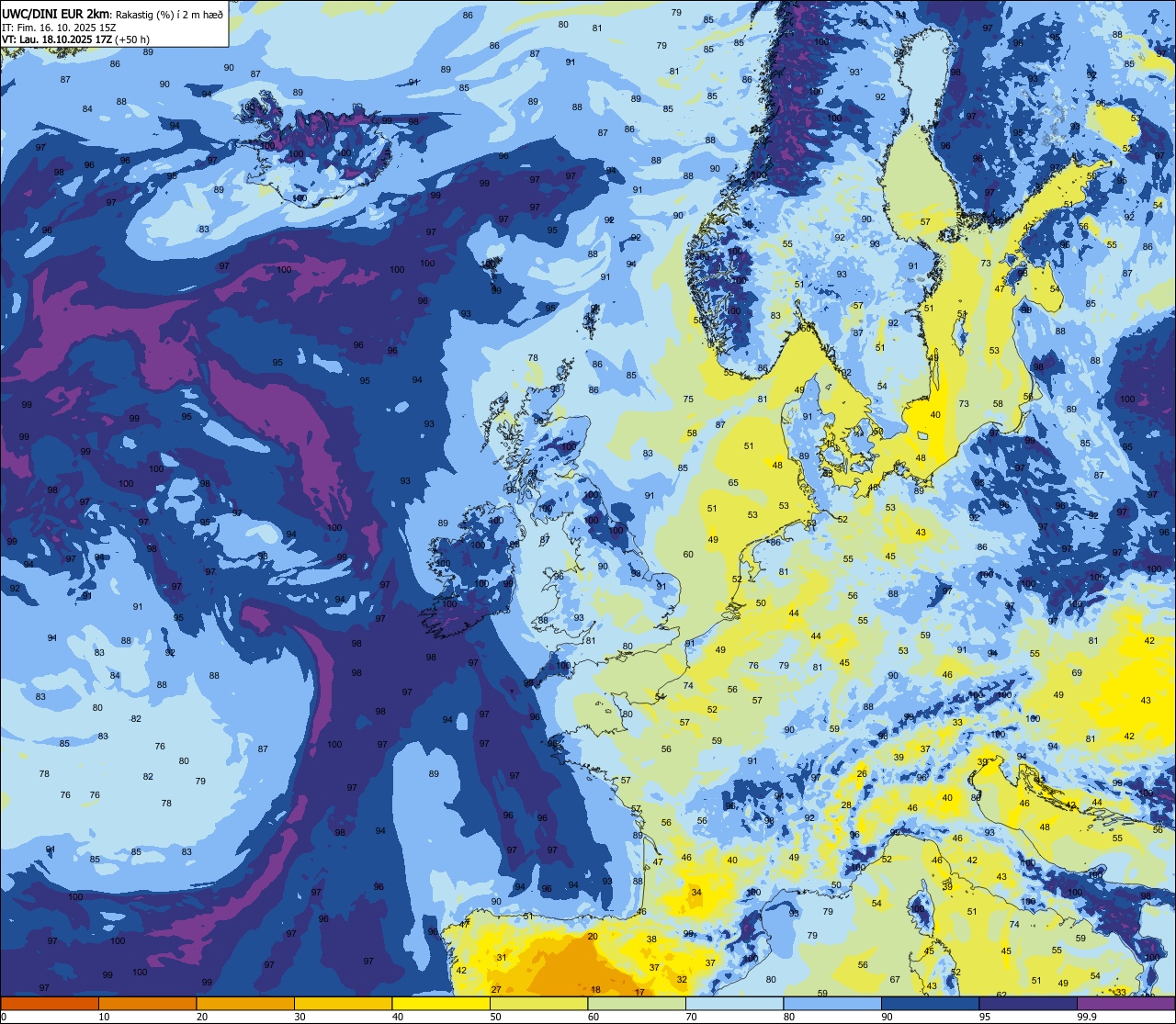Click the 0–10 dark orange legend swatch
The width and height of the screenshot is (1176, 1024).
(50, 1003)
